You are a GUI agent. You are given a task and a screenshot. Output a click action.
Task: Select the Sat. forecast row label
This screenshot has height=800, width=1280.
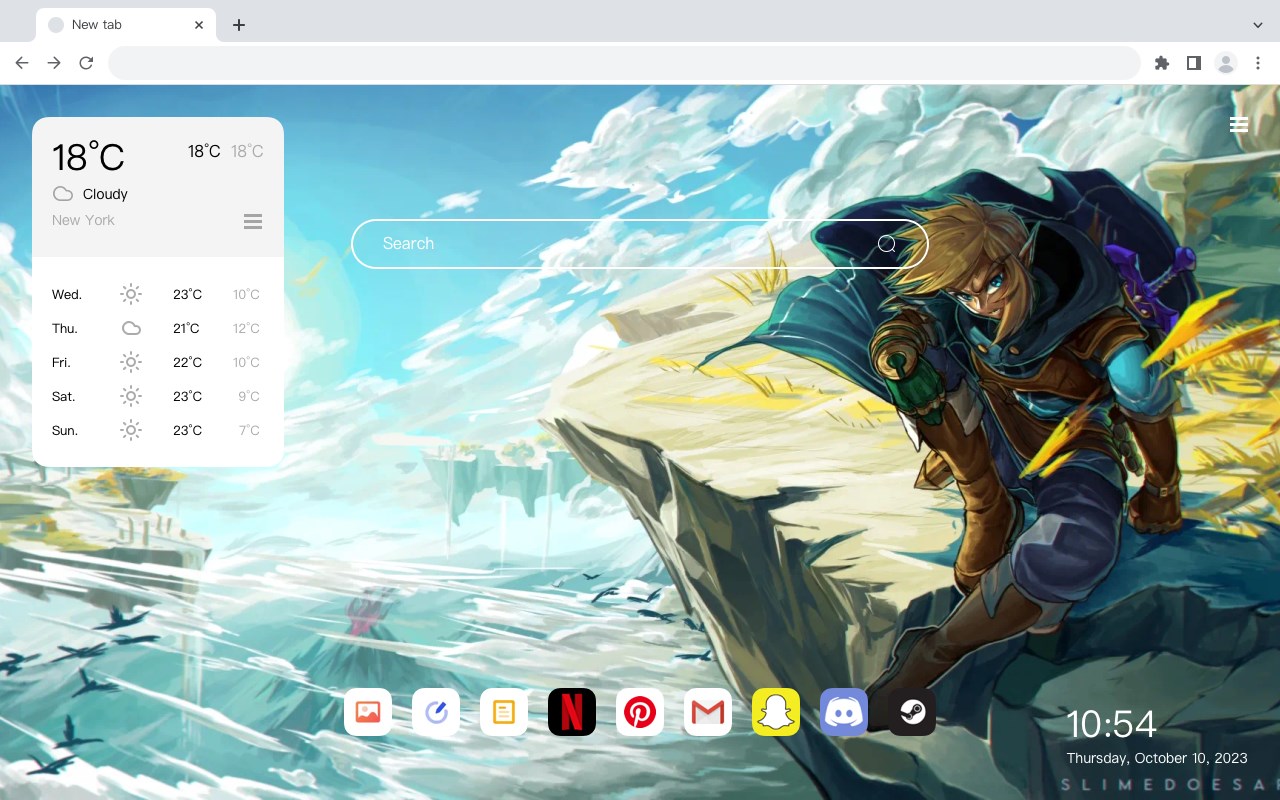tap(64, 396)
